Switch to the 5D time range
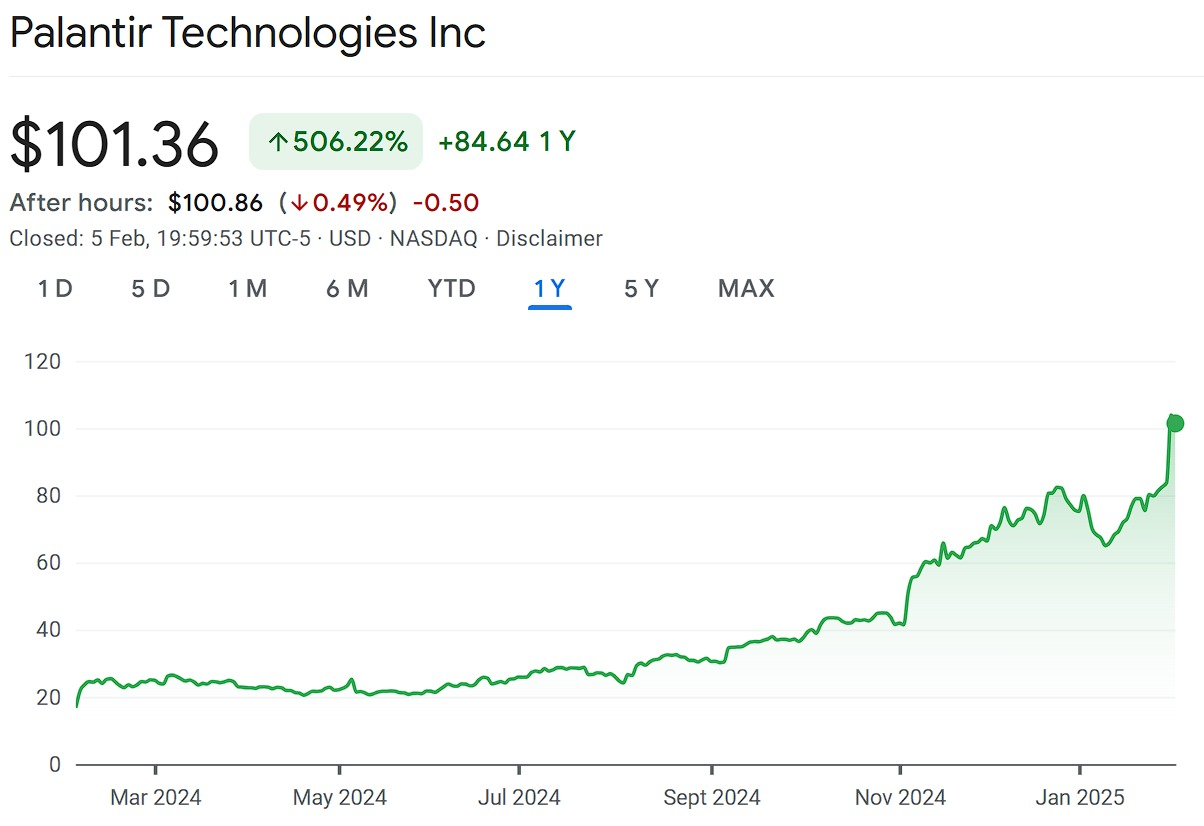This screenshot has height=826, width=1204. click(x=150, y=288)
